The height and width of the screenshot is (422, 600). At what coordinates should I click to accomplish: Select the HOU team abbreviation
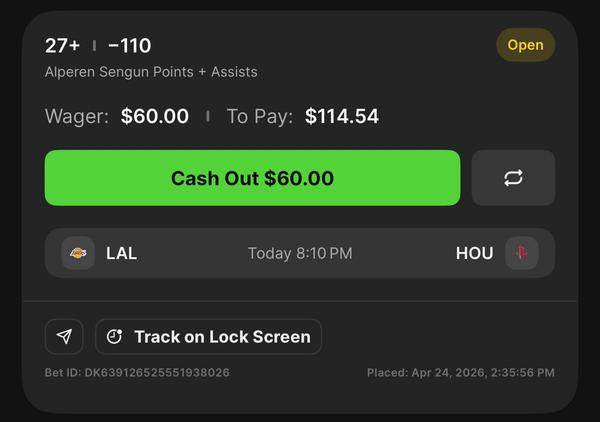pyautogui.click(x=474, y=253)
